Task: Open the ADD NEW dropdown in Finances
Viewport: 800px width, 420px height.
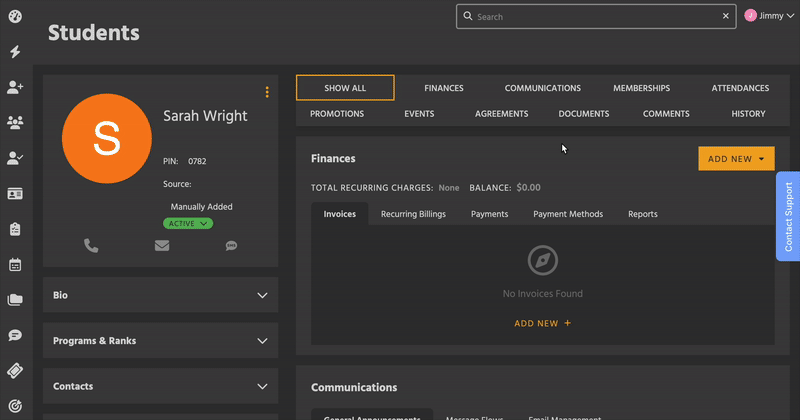Action: (736, 159)
